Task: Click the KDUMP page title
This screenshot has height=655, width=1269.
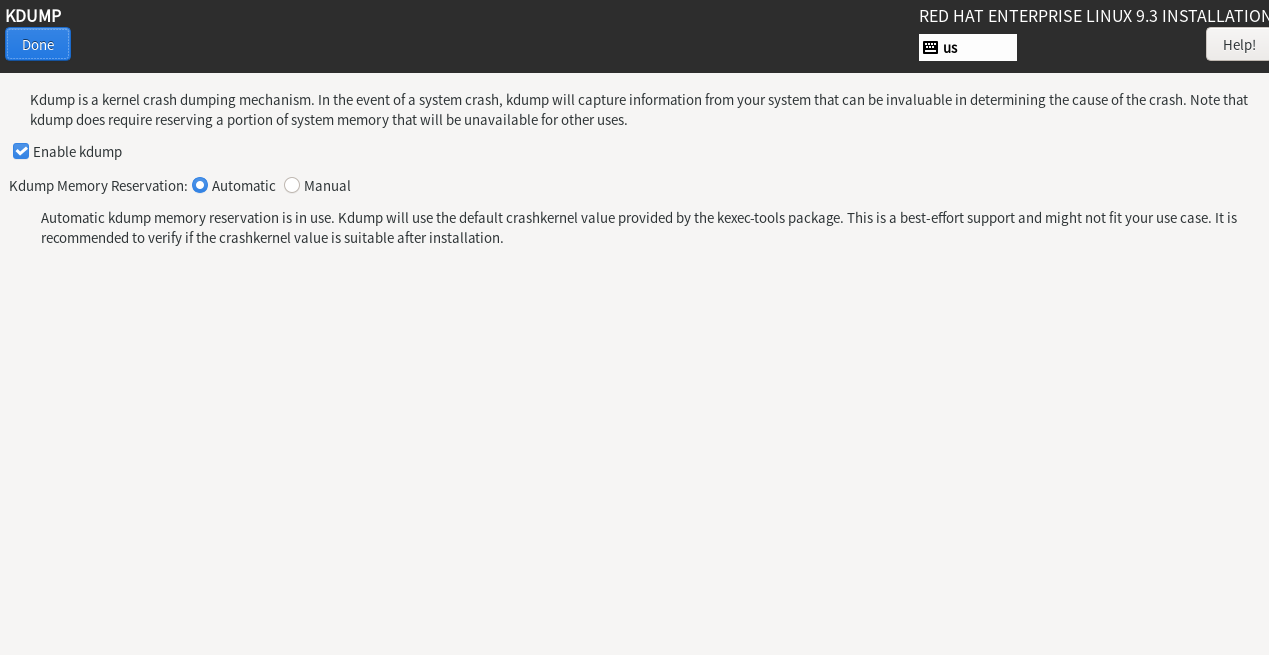Action: pos(33,15)
